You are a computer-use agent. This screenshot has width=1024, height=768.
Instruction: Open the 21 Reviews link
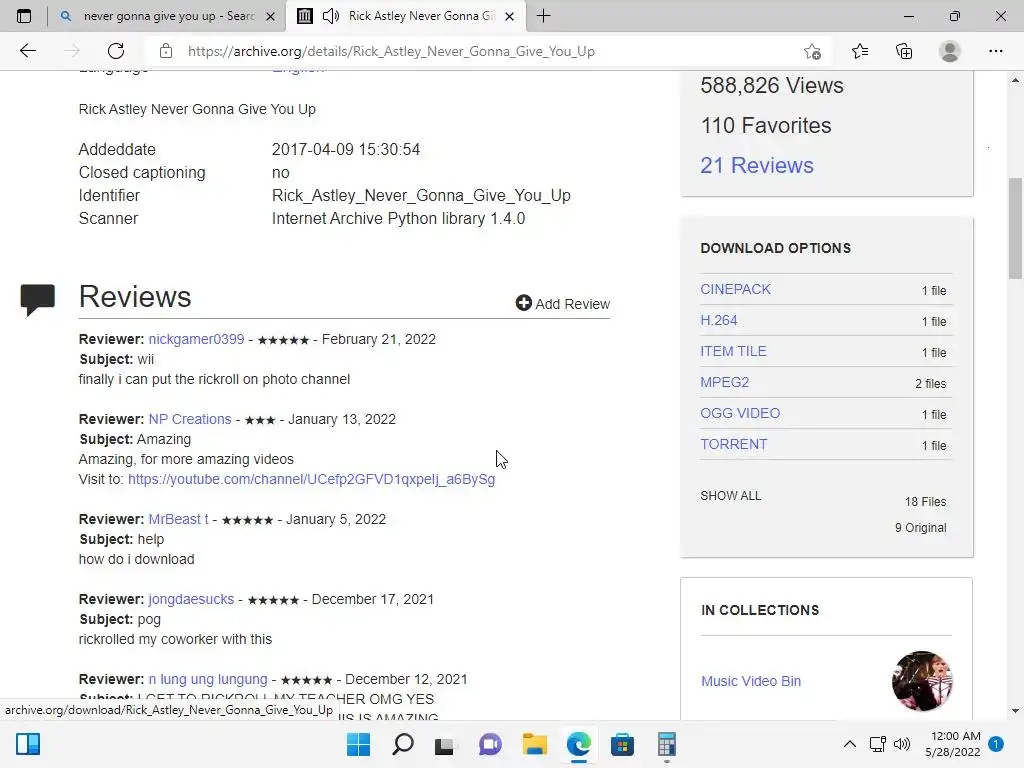[757, 165]
